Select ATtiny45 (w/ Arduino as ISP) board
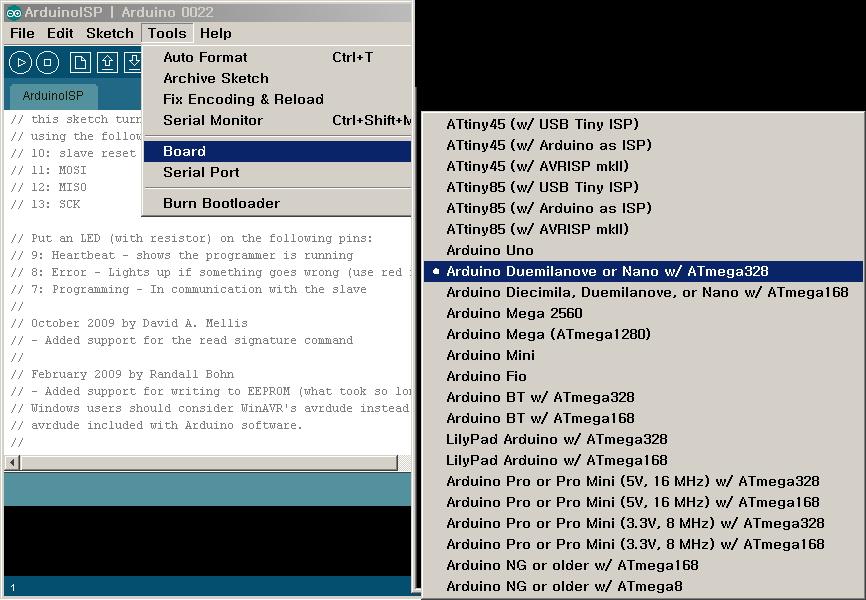Screen dimensions: 866x600 coord(643,145)
